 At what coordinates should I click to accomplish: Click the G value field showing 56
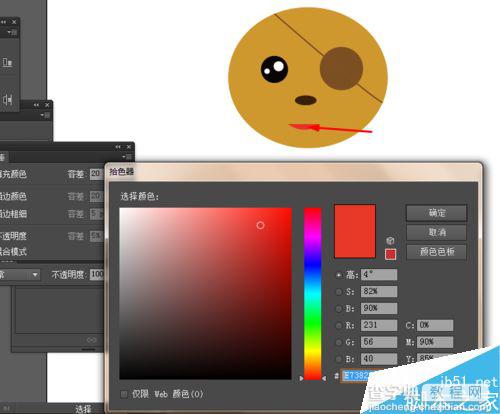pyautogui.click(x=379, y=342)
